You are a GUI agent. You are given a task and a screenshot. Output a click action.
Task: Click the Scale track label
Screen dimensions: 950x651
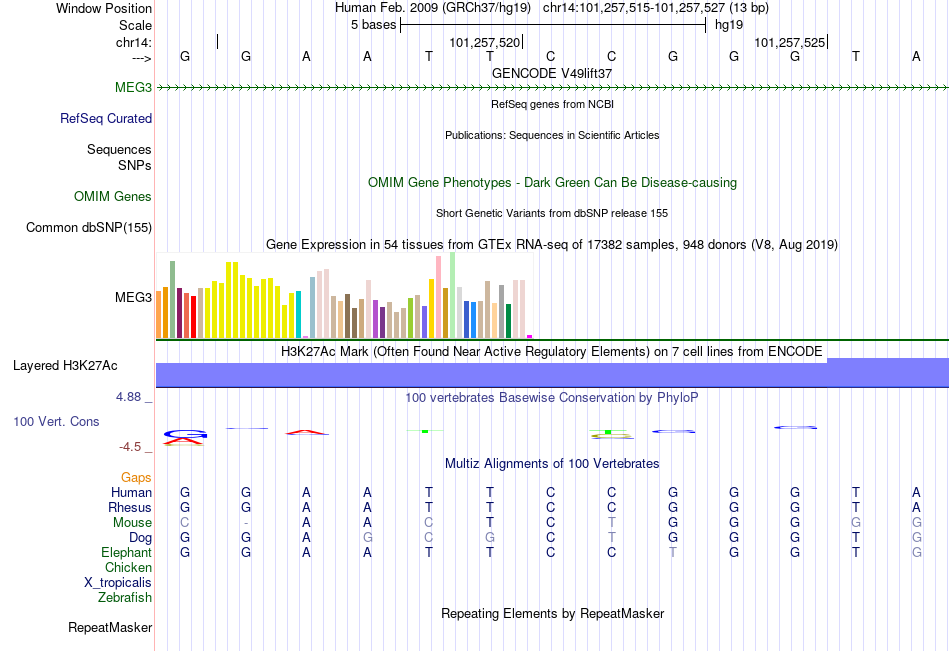[136, 25]
